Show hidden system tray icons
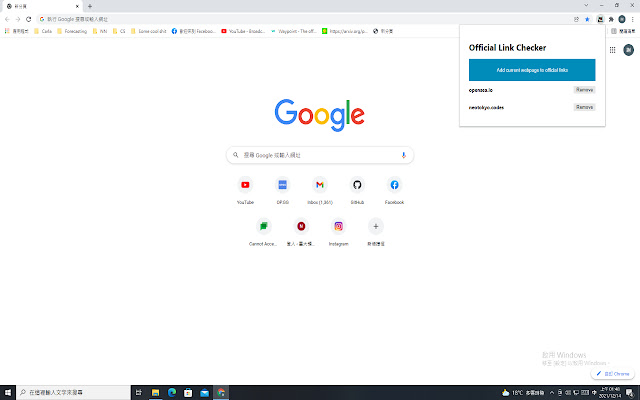Image resolution: width=640 pixels, height=400 pixels. [x=552, y=393]
